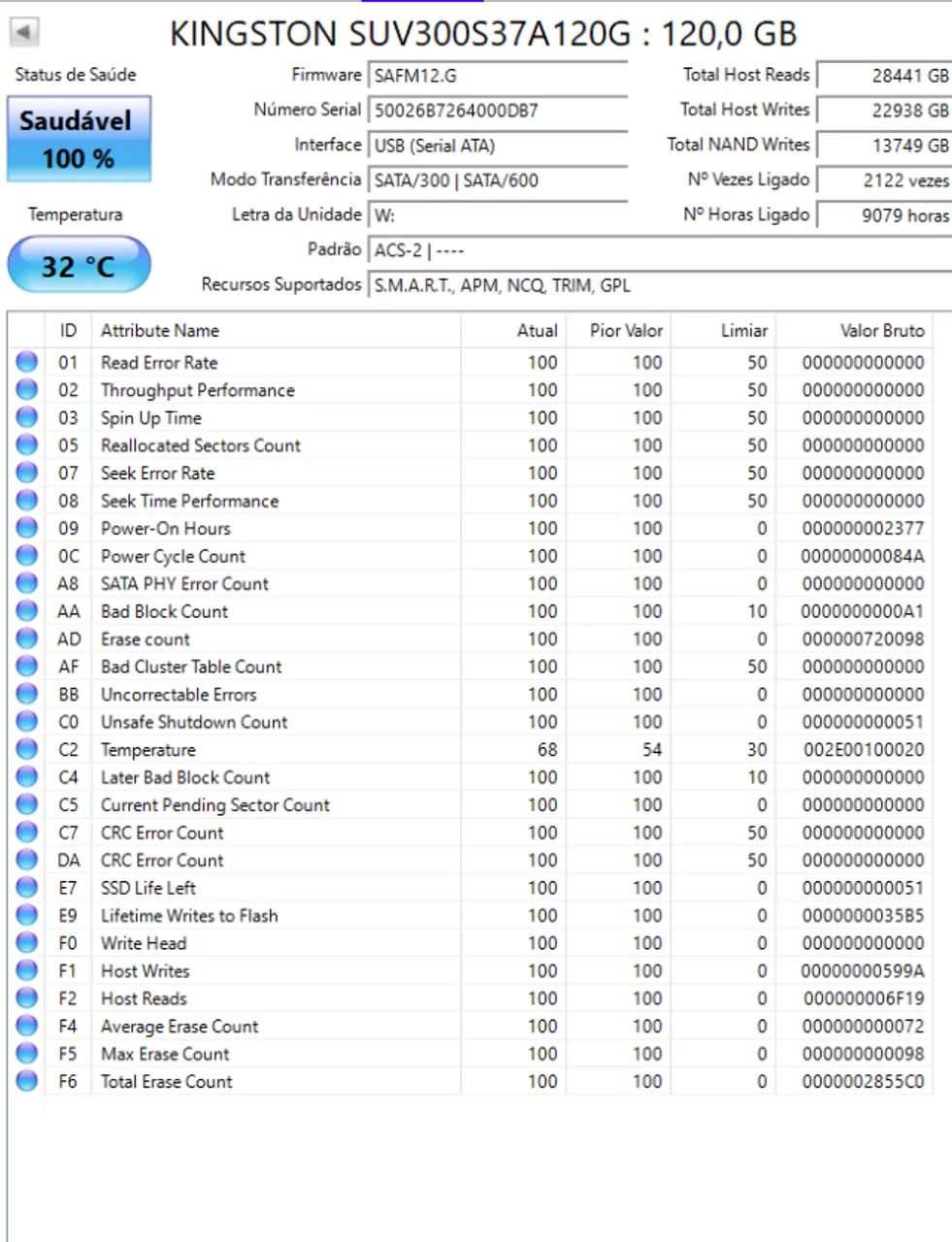Click the status orb for Power Cycle Count

27,556
